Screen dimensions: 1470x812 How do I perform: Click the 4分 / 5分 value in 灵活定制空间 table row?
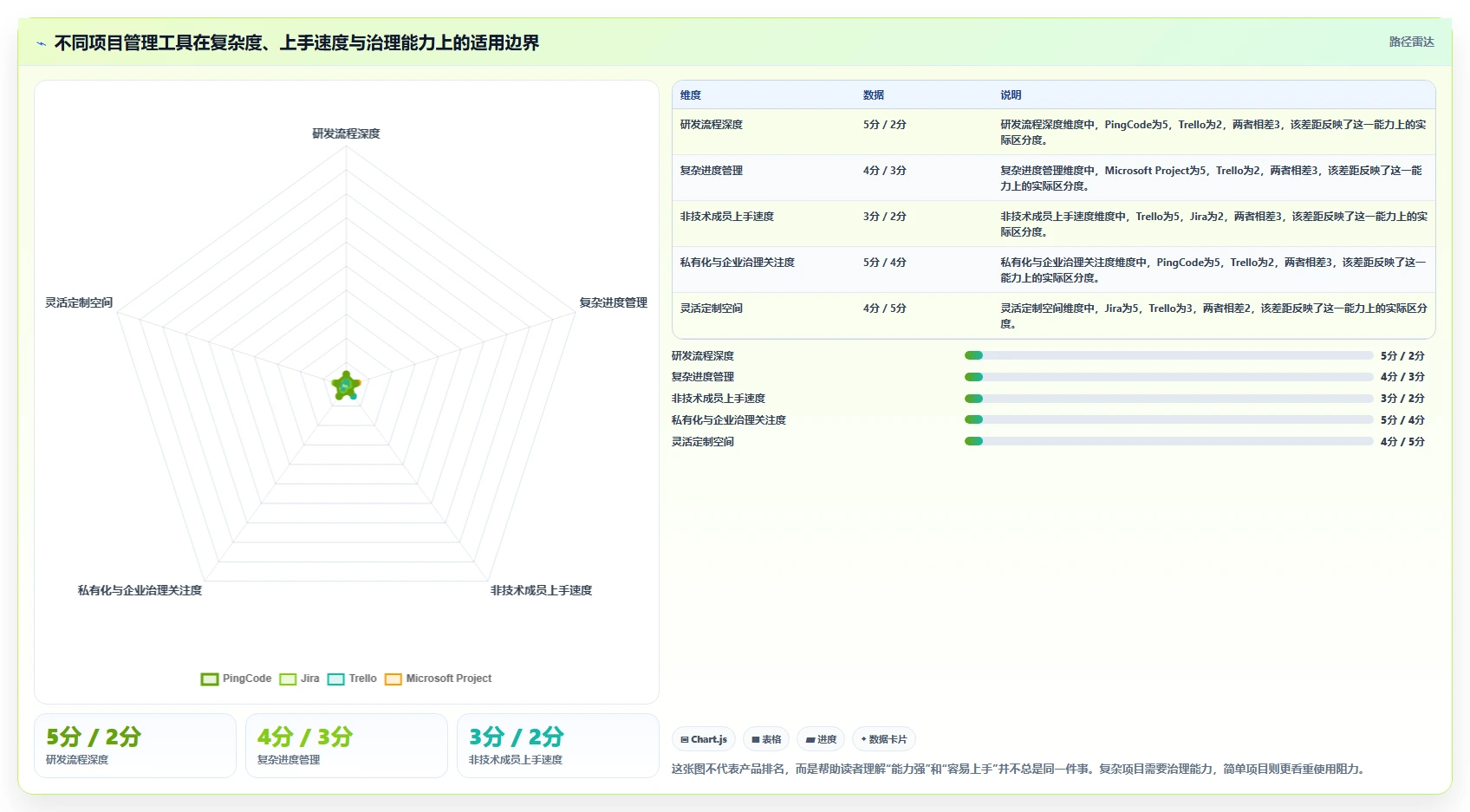[884, 309]
